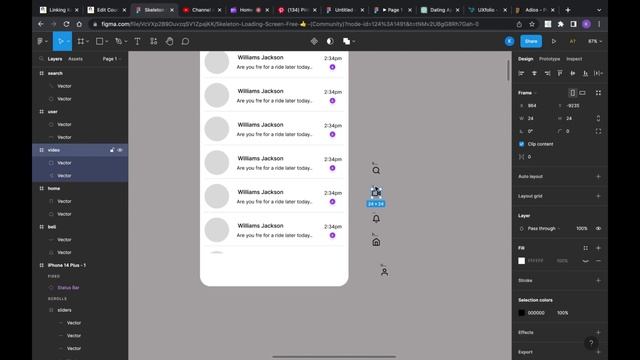Switch to the Inspect tab

click(574, 59)
